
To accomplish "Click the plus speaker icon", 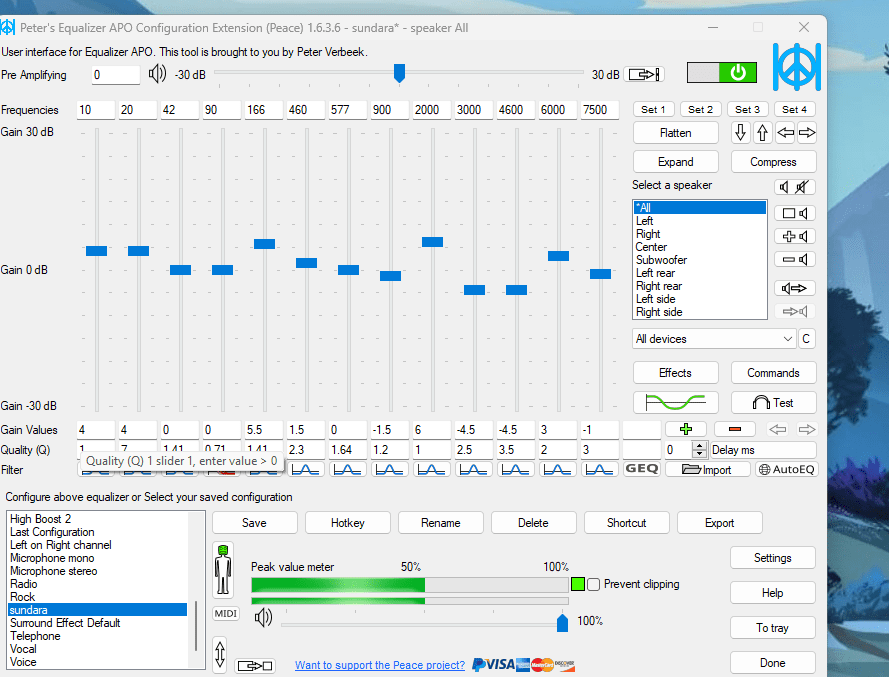I will click(795, 236).
